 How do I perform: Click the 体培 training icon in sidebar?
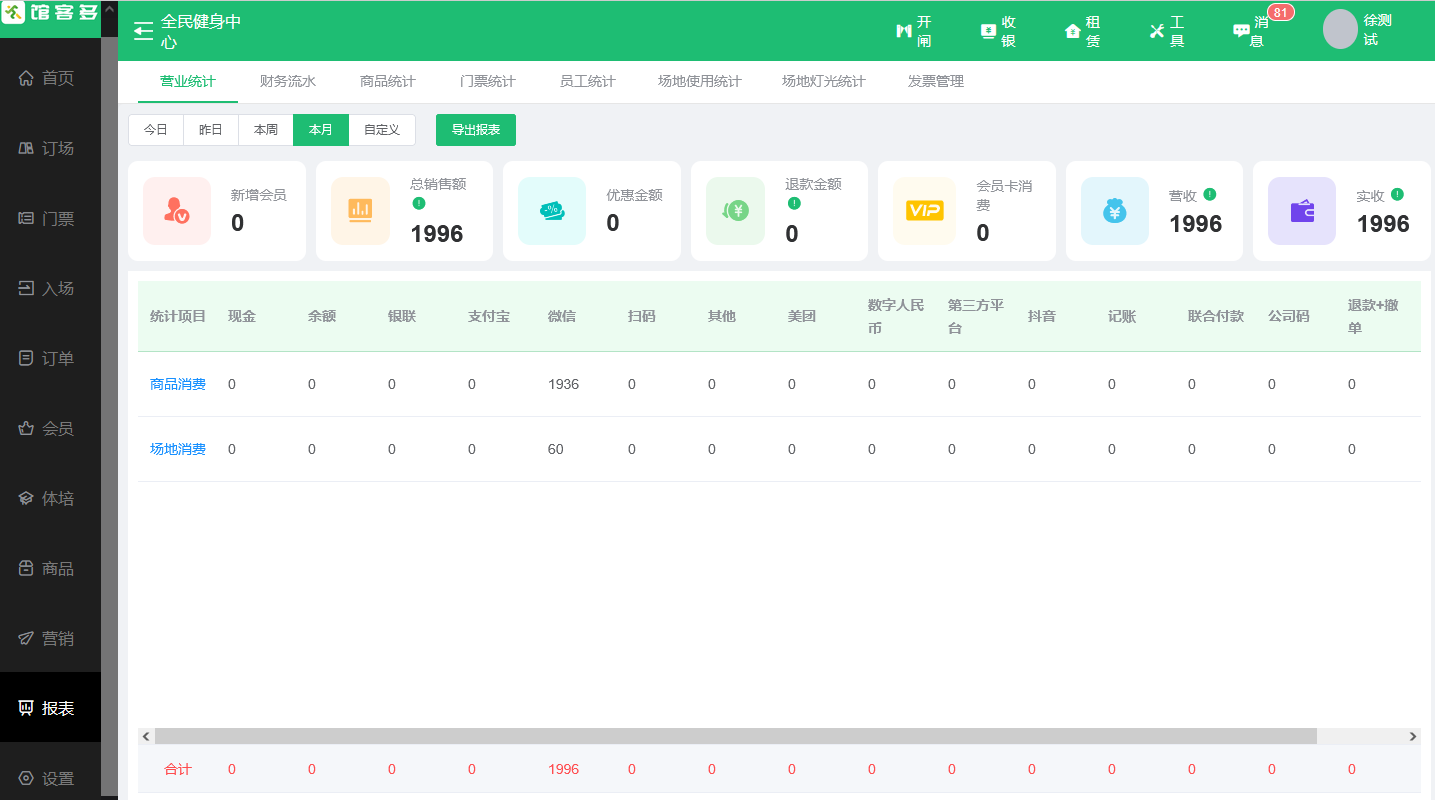click(x=26, y=498)
